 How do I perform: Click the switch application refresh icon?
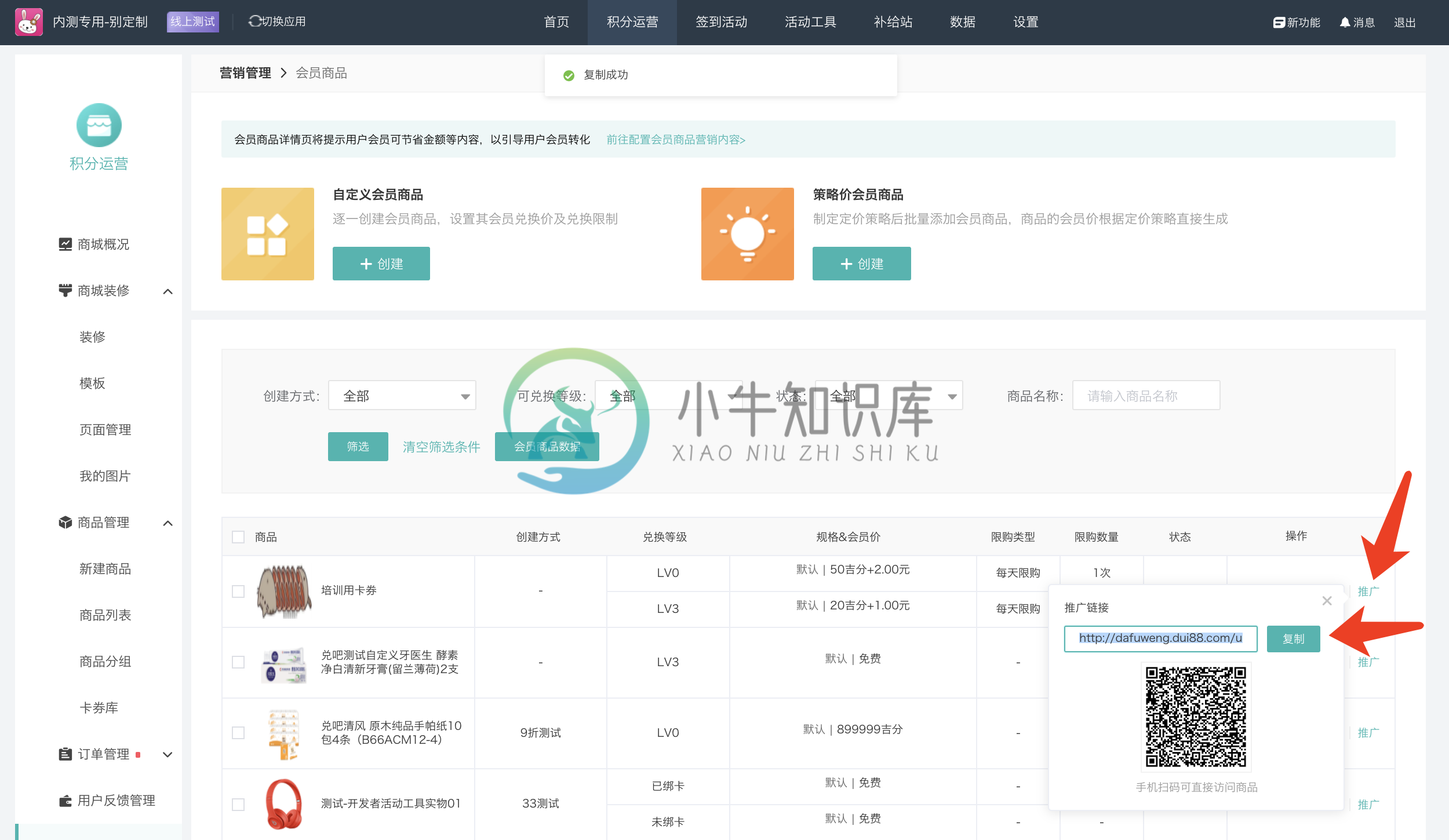pos(254,21)
